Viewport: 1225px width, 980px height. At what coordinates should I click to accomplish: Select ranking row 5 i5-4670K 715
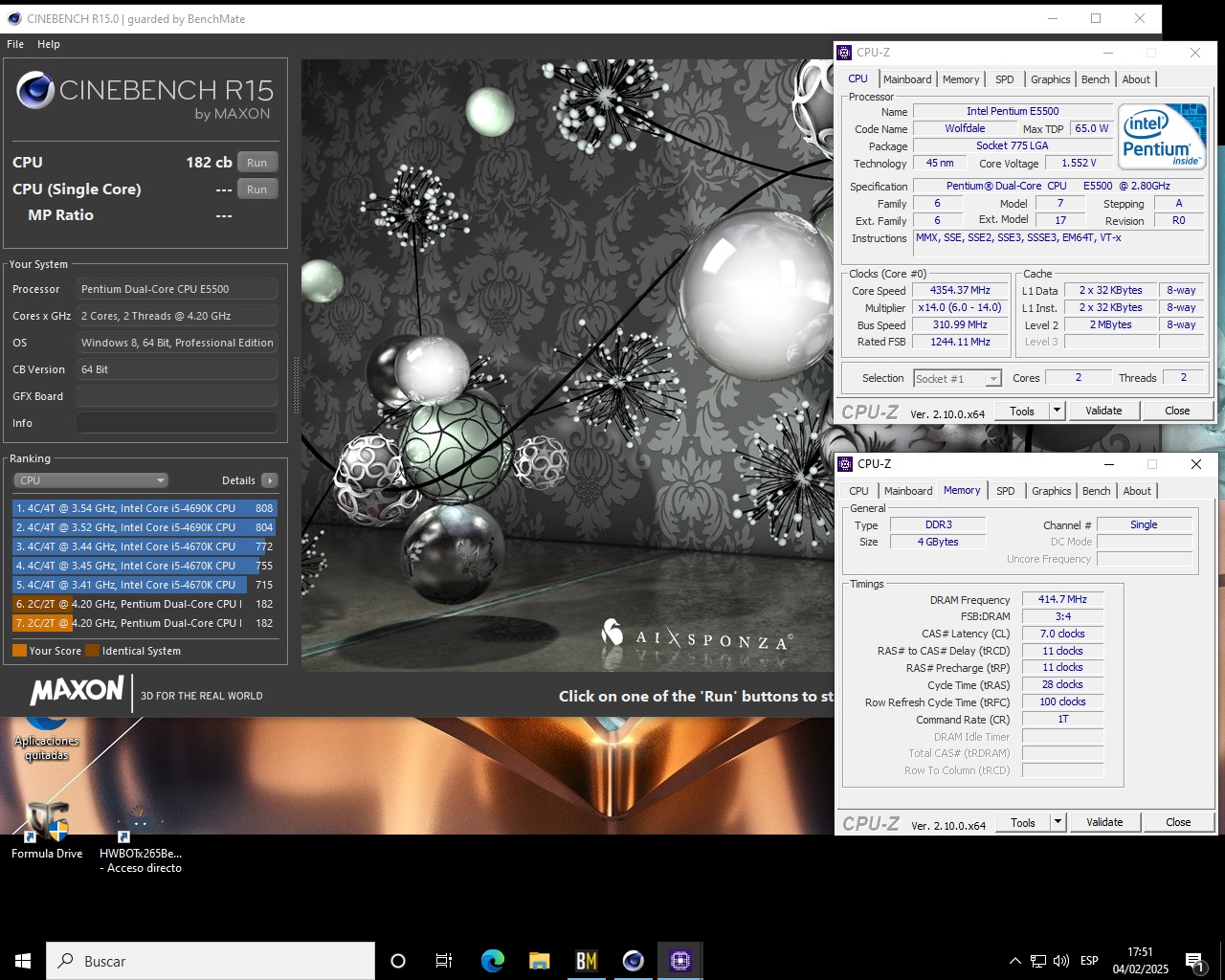145,585
